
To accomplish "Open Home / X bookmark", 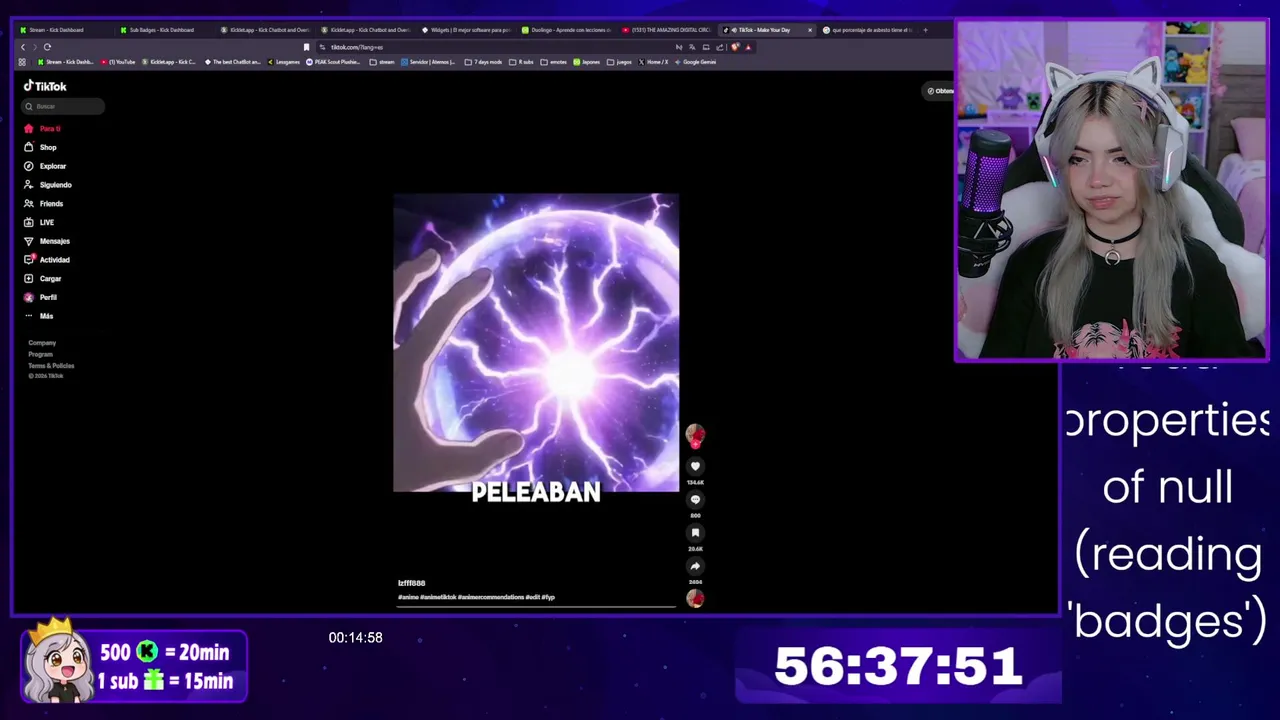I will 652,62.
